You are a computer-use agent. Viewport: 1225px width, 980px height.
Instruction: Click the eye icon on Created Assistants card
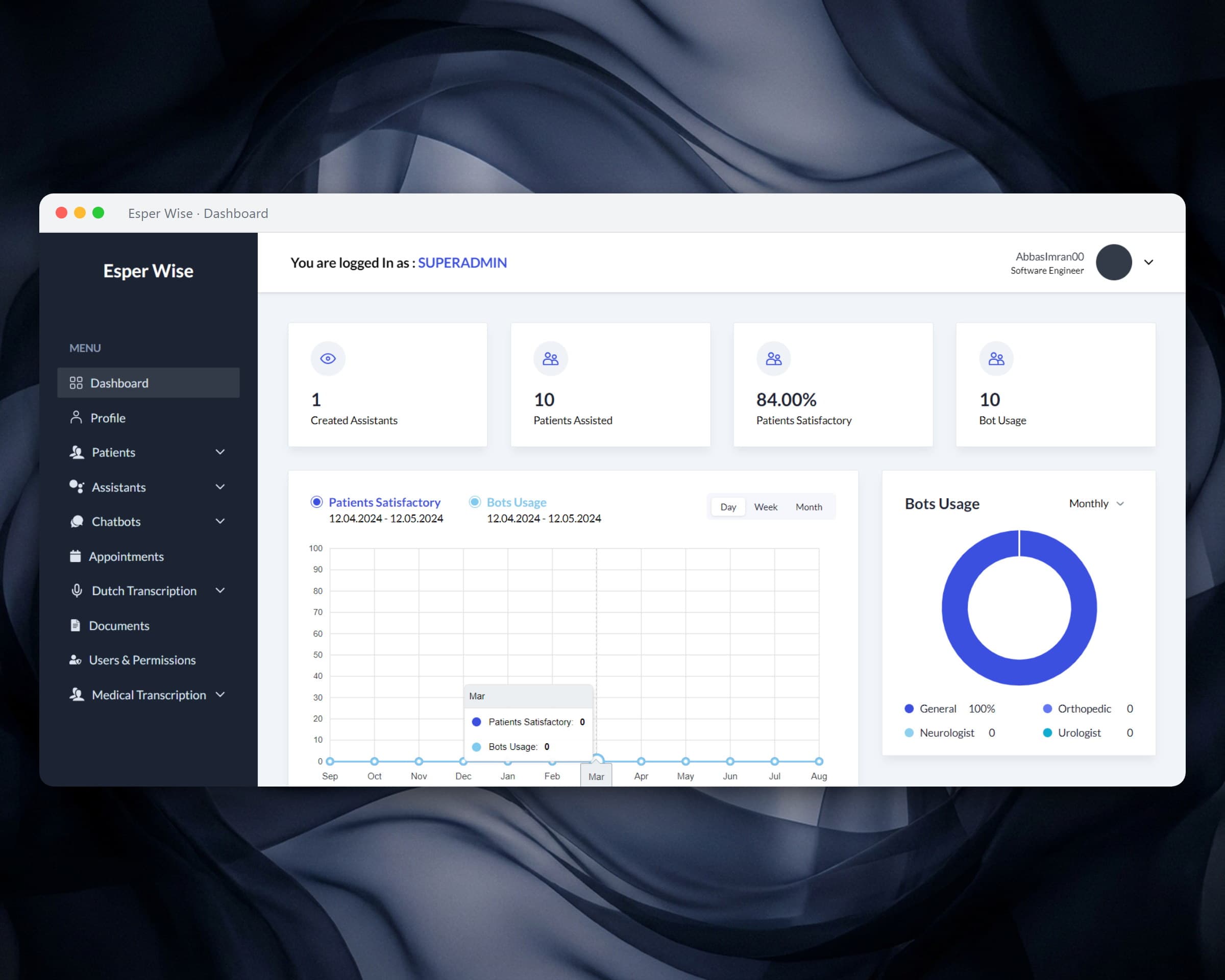pos(328,358)
